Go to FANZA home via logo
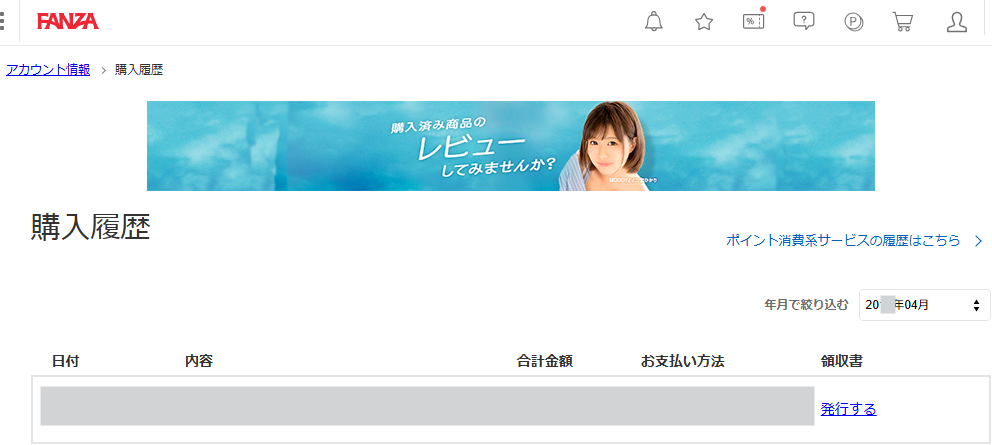 (68, 22)
